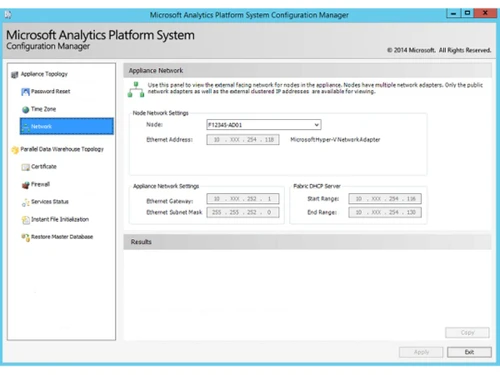Click the Results section header
500x375 pixels.
(x=307, y=242)
